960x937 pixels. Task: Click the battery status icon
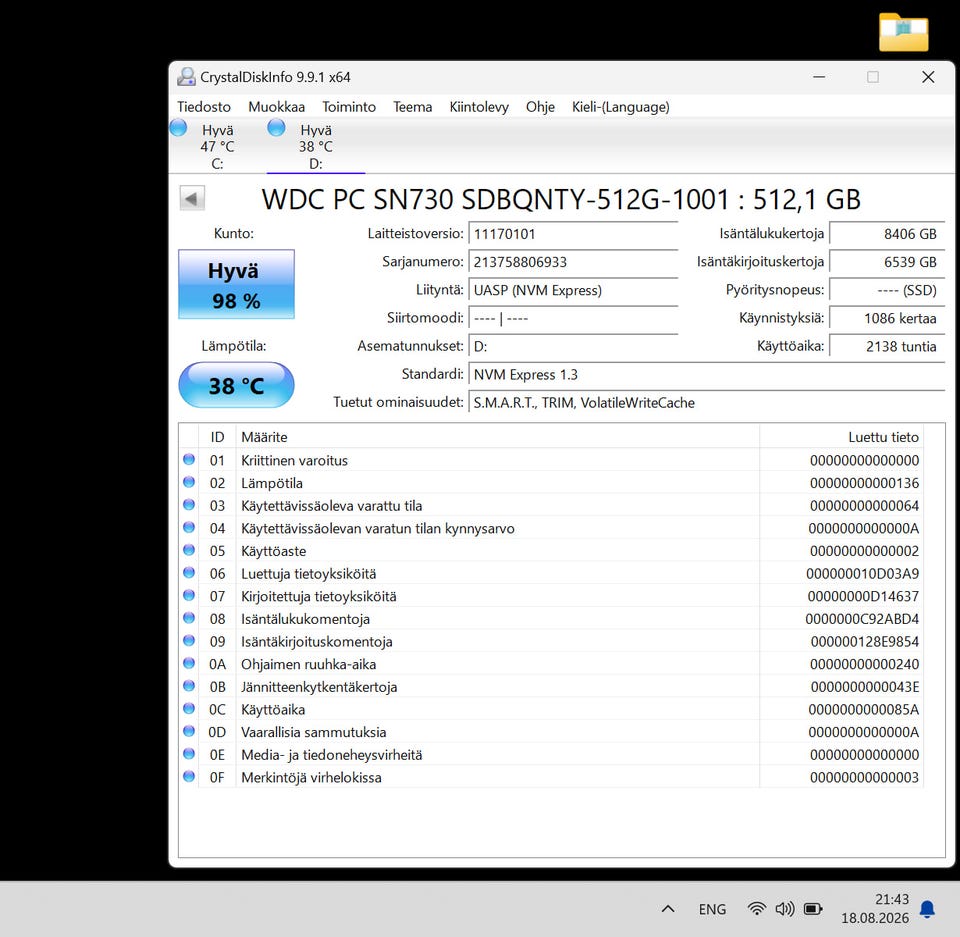pyautogui.click(x=813, y=909)
